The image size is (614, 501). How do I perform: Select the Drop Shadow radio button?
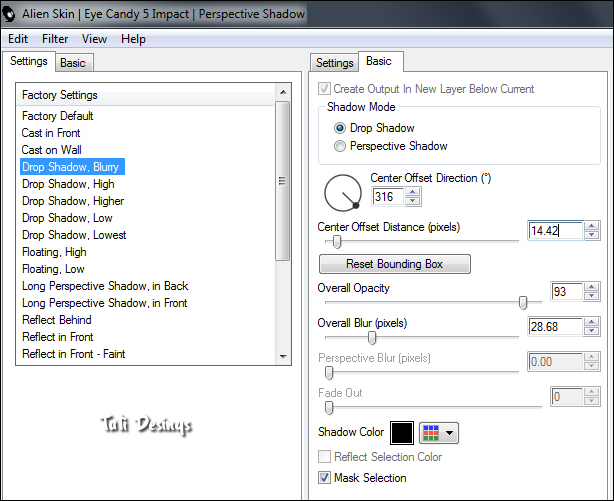(x=340, y=128)
